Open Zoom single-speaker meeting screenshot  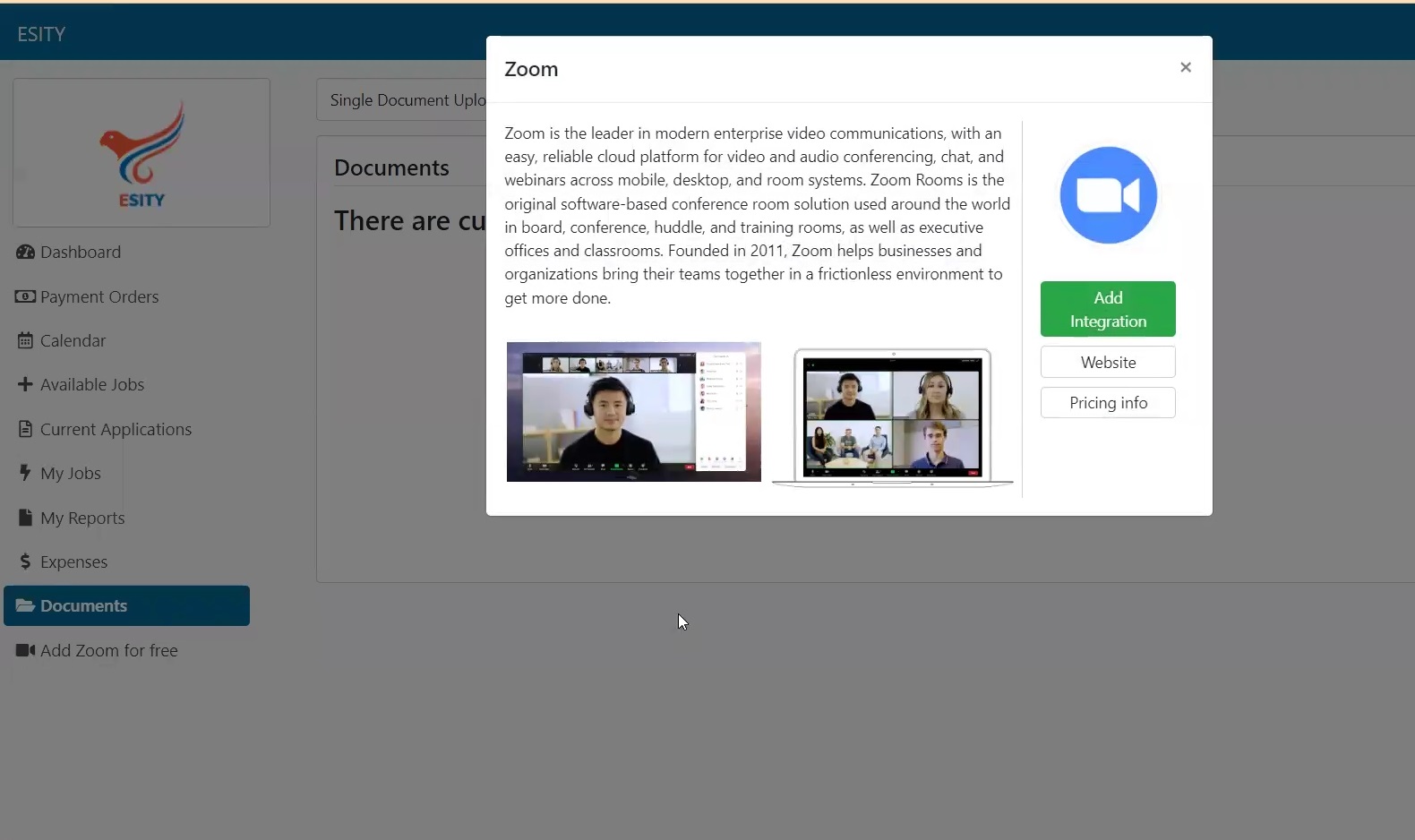pos(633,412)
